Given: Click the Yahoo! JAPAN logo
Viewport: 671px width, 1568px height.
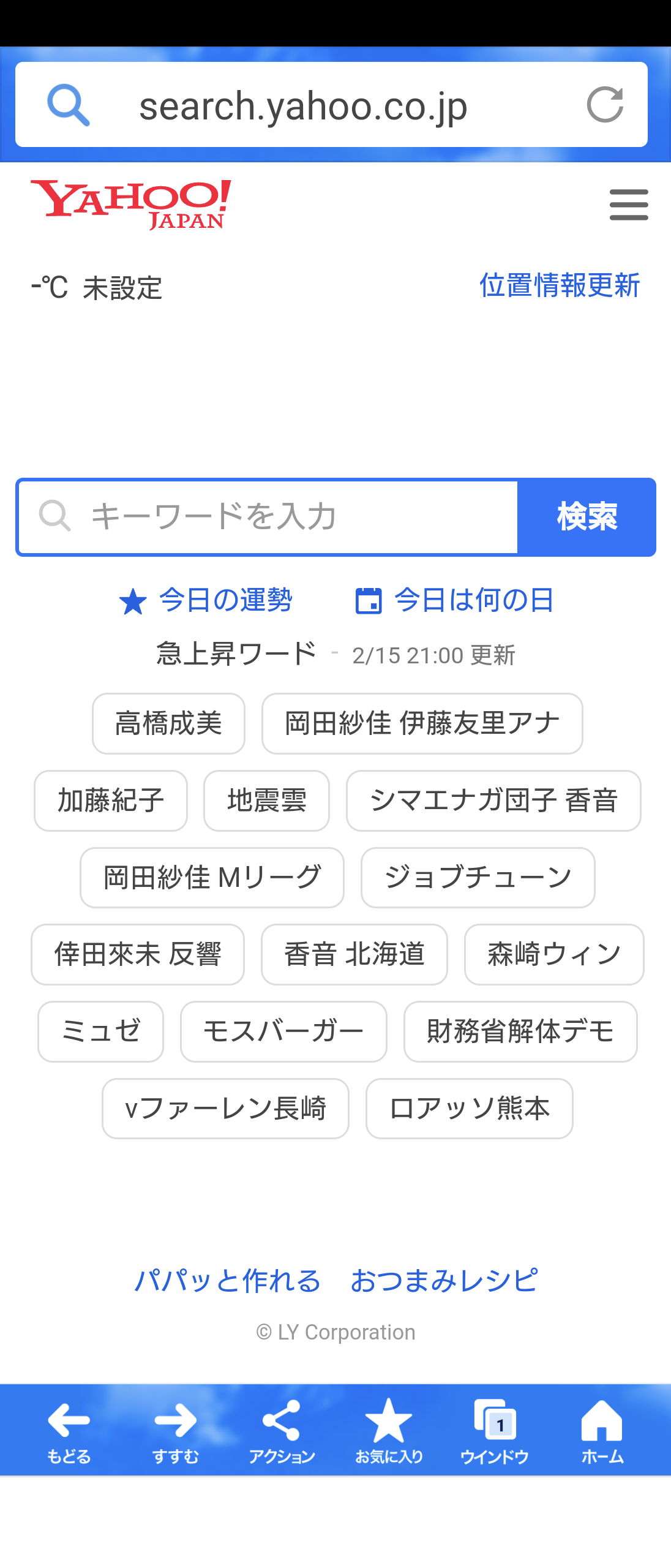Looking at the screenshot, I should (131, 205).
